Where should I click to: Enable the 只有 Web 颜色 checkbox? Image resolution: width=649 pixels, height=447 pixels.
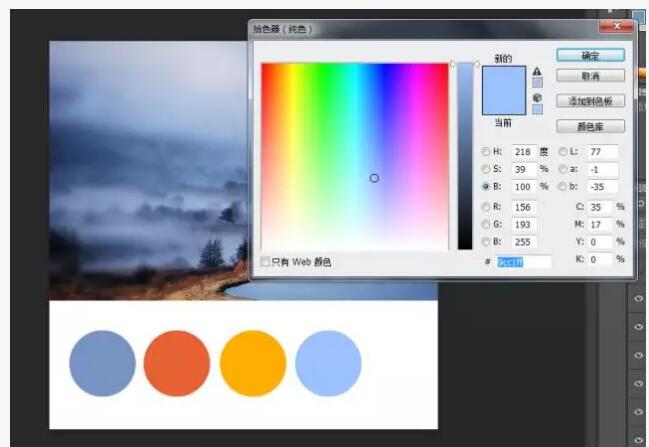(x=265, y=262)
